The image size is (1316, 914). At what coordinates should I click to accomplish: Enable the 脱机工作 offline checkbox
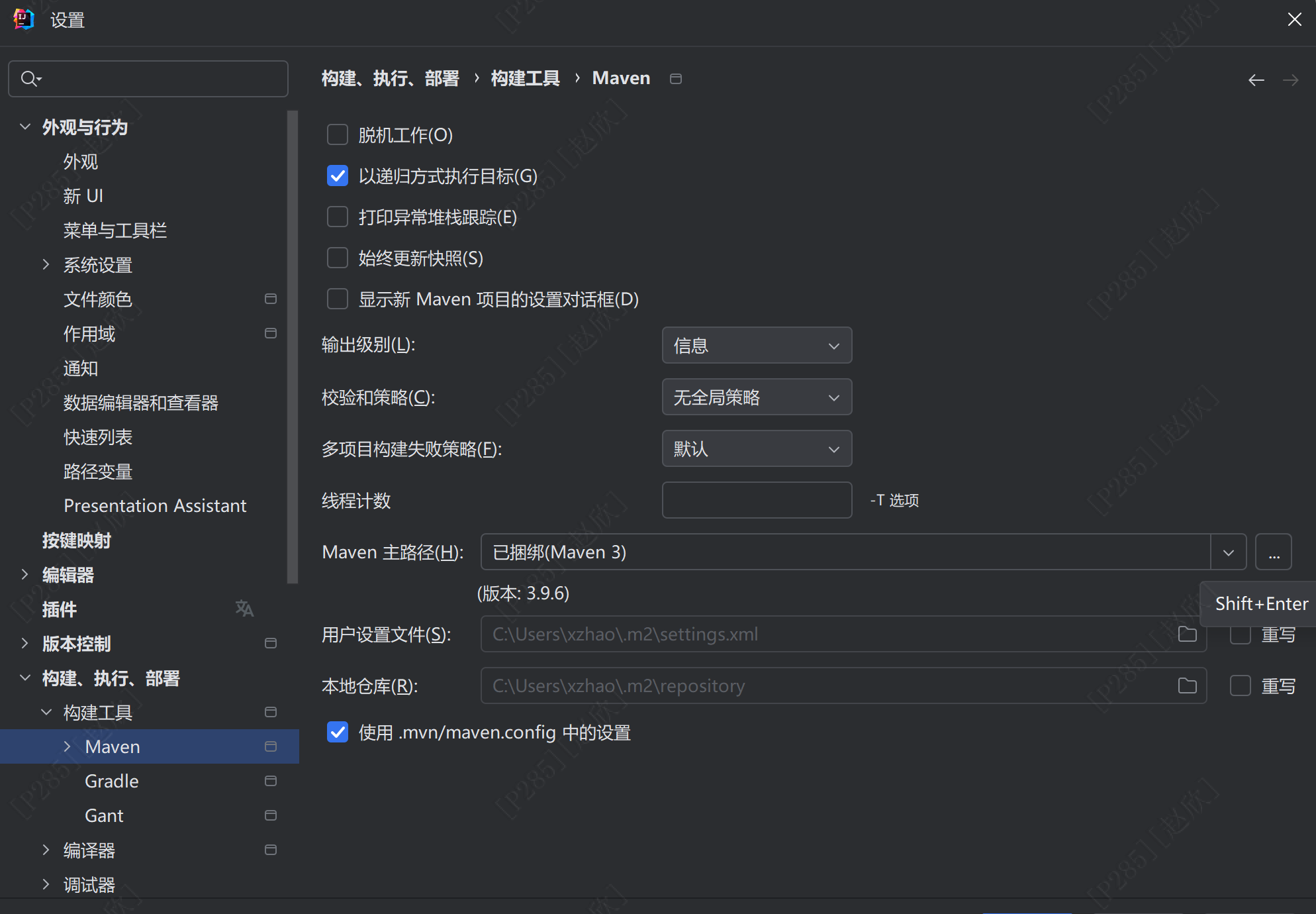(x=338, y=135)
